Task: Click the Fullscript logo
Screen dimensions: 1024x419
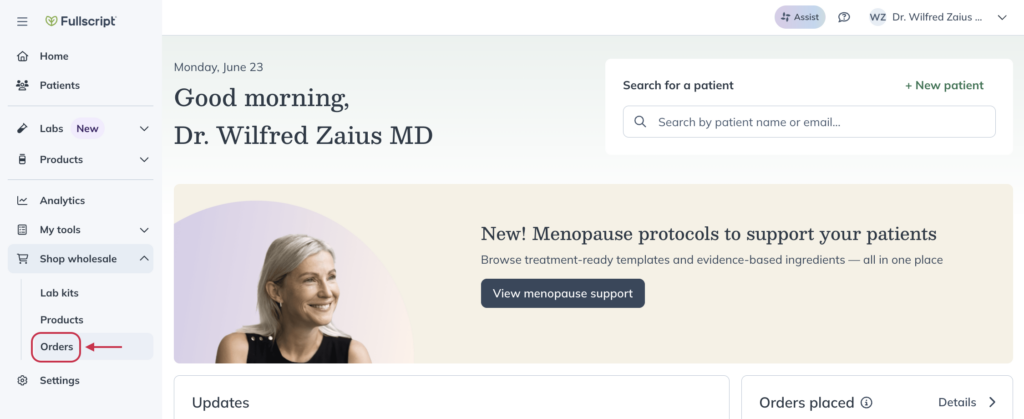Action: pos(81,21)
